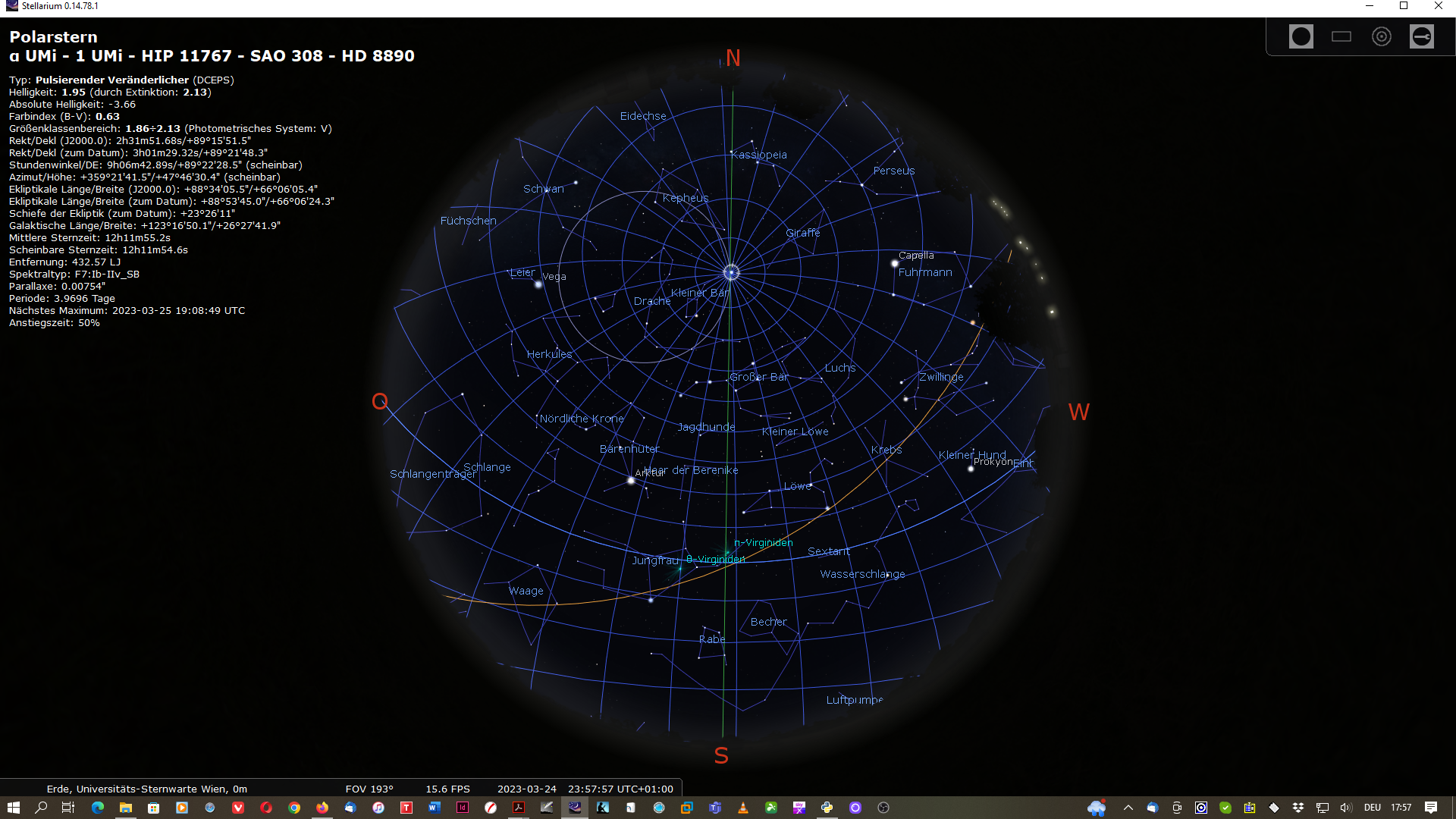Screen dimensions: 1456x819
Task: Launch Google Chrome from taskbar
Action: [294, 808]
